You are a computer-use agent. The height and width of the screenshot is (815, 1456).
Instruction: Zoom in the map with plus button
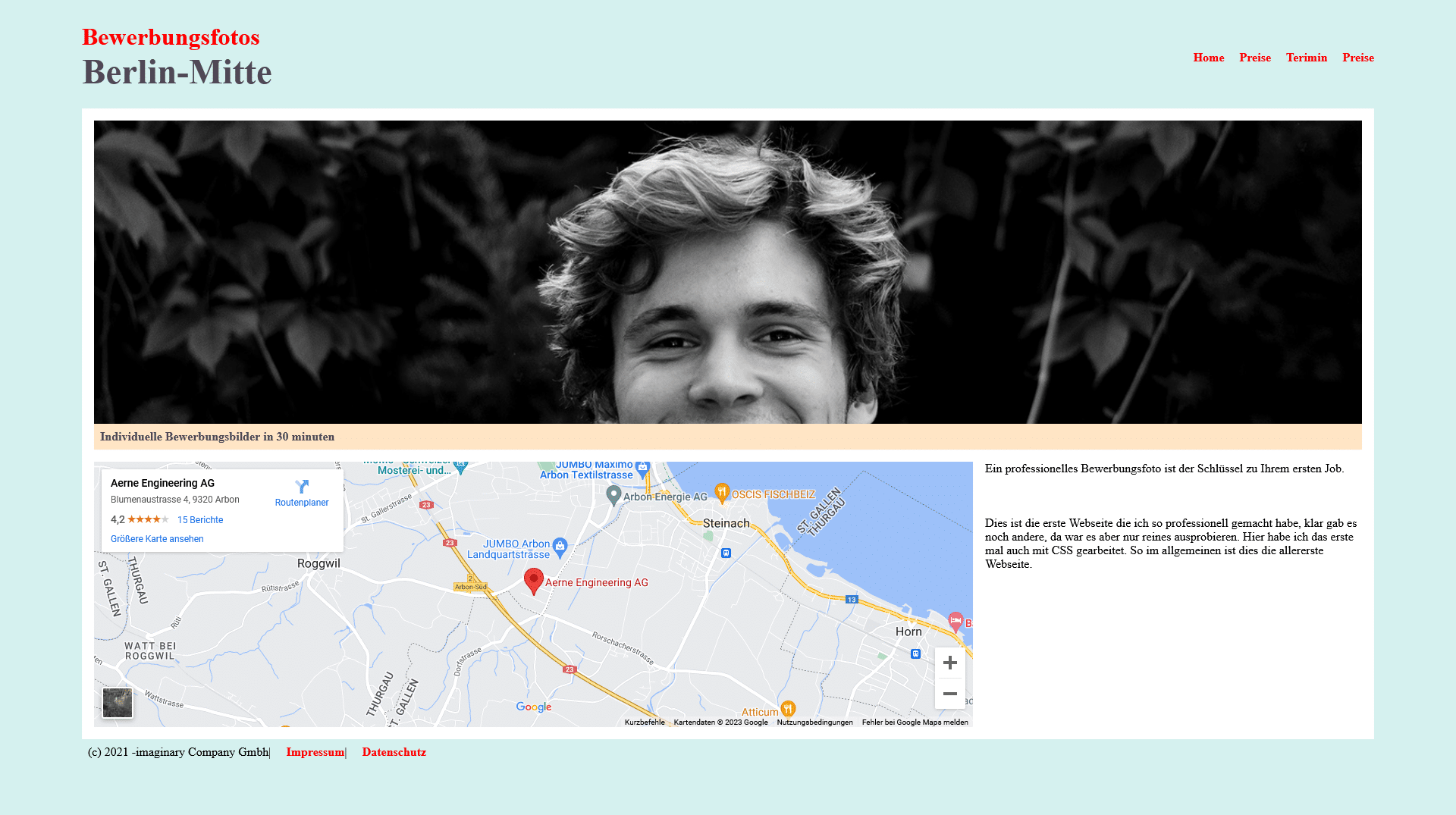(x=949, y=663)
